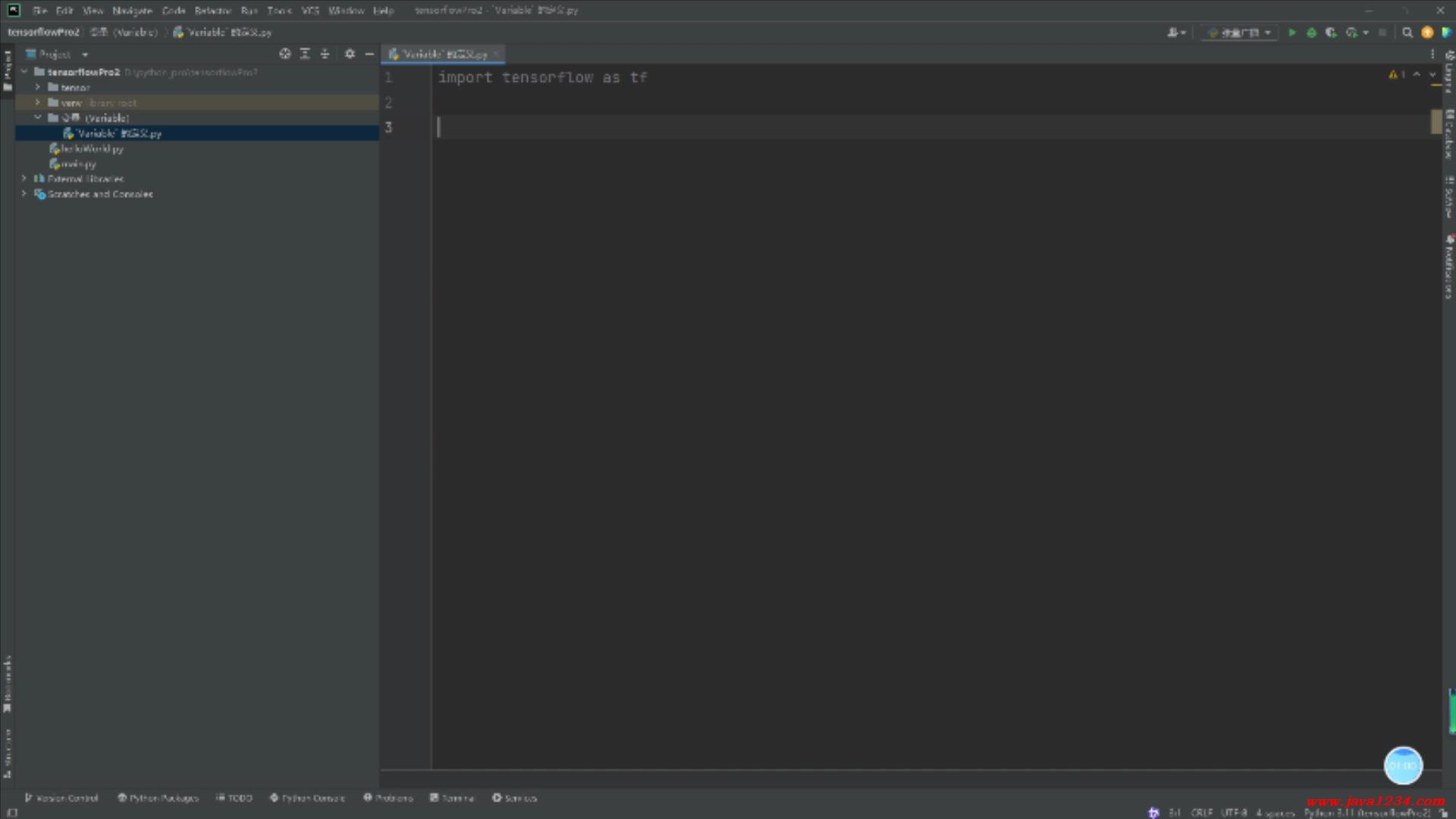The height and width of the screenshot is (819, 1456).
Task: Open the Terminal tool window
Action: pyautogui.click(x=452, y=798)
